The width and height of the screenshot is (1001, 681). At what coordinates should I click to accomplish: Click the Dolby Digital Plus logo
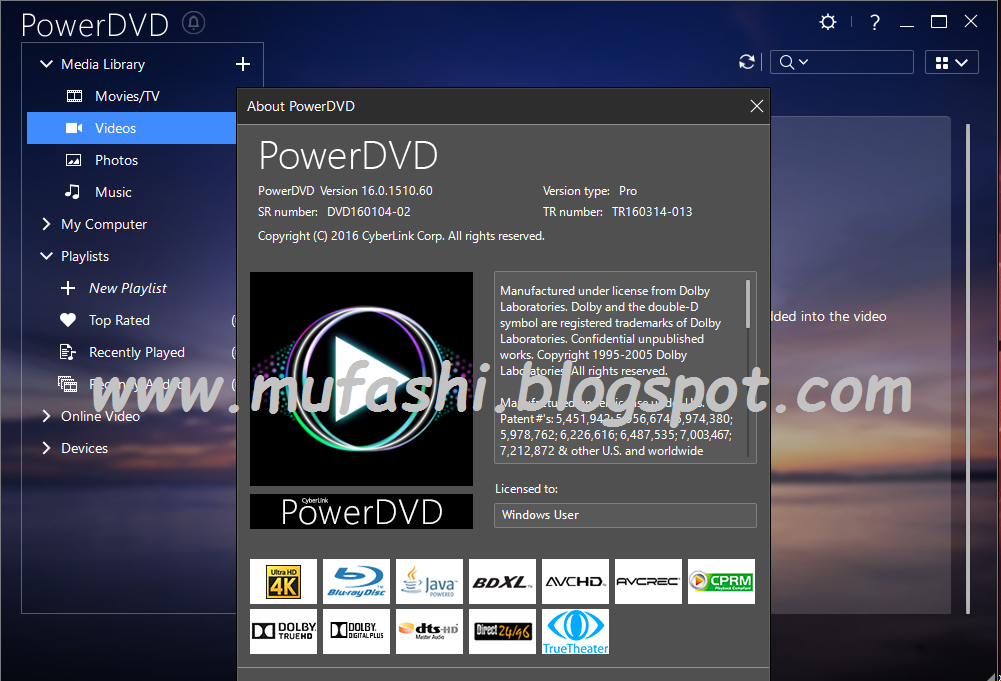(x=356, y=631)
